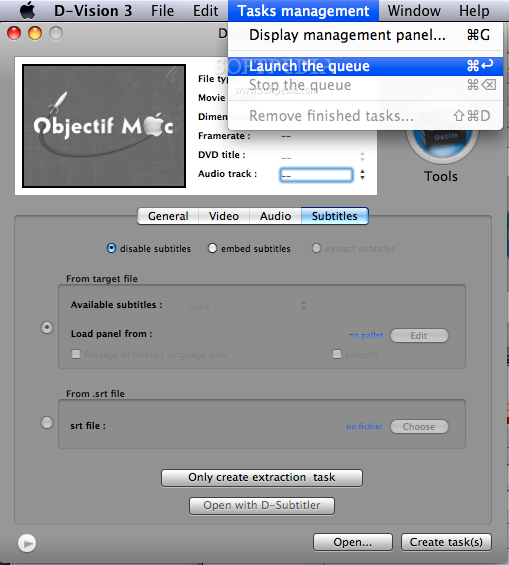Click the 'no pallet' text
This screenshot has width=509, height=565.
tap(366, 335)
